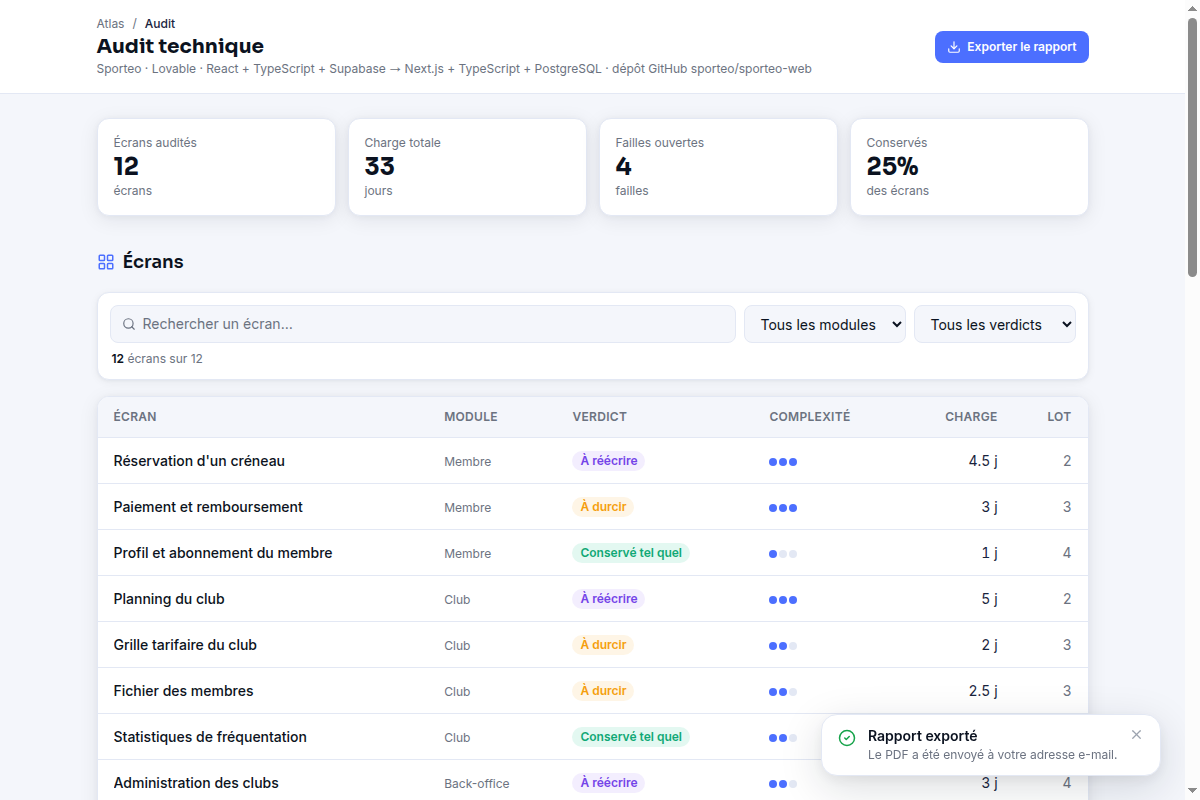Click the Écrans audités stat card
The image size is (1200, 800).
(x=216, y=167)
